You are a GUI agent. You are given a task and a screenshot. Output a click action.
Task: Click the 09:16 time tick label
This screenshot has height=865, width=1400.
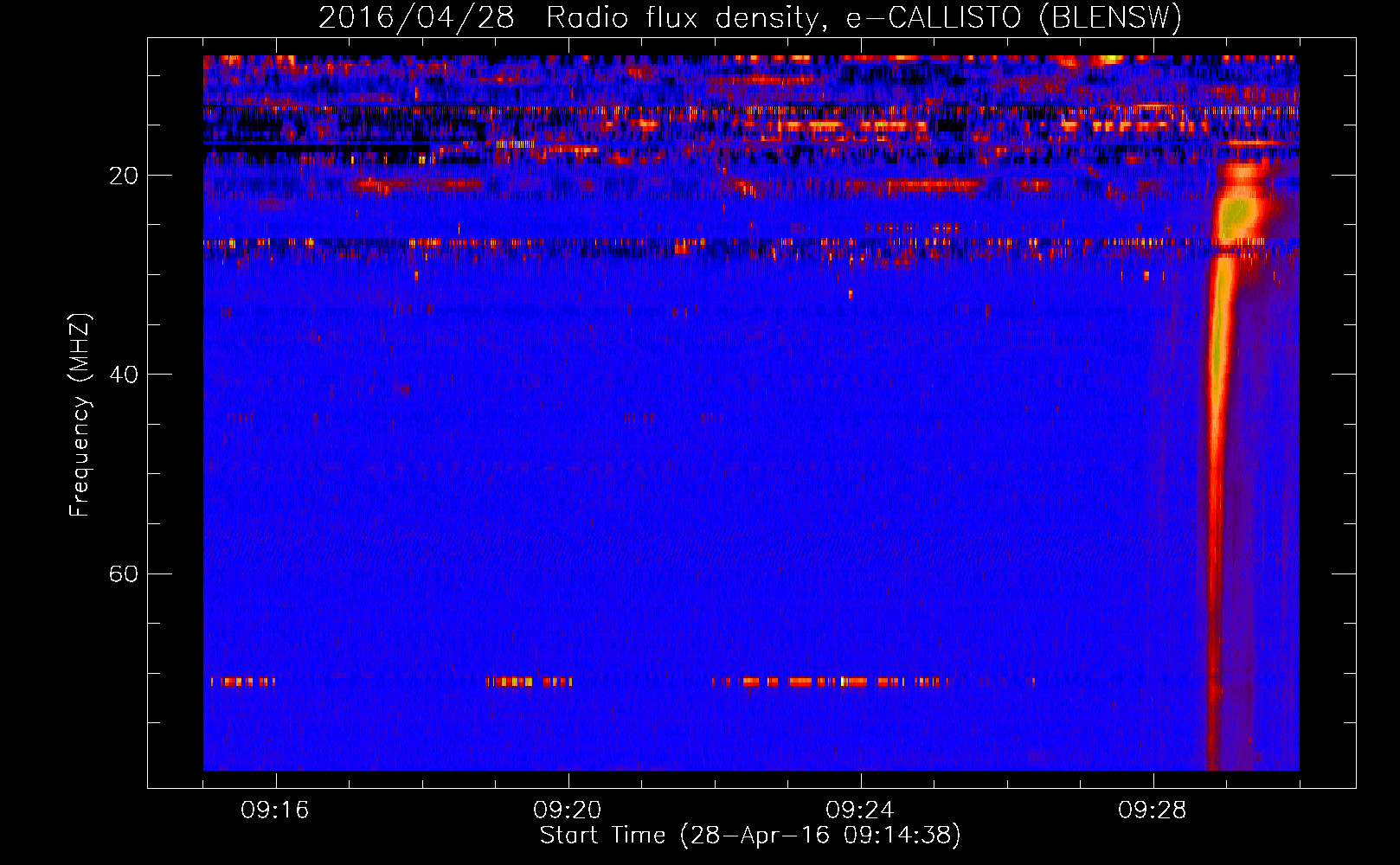(x=275, y=811)
